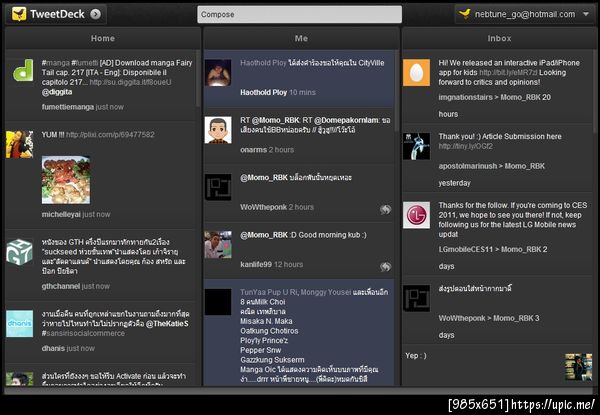This screenshot has height=415, width=600.
Task: Open the gthchannel GTH cube avatar
Action: click(x=20, y=252)
